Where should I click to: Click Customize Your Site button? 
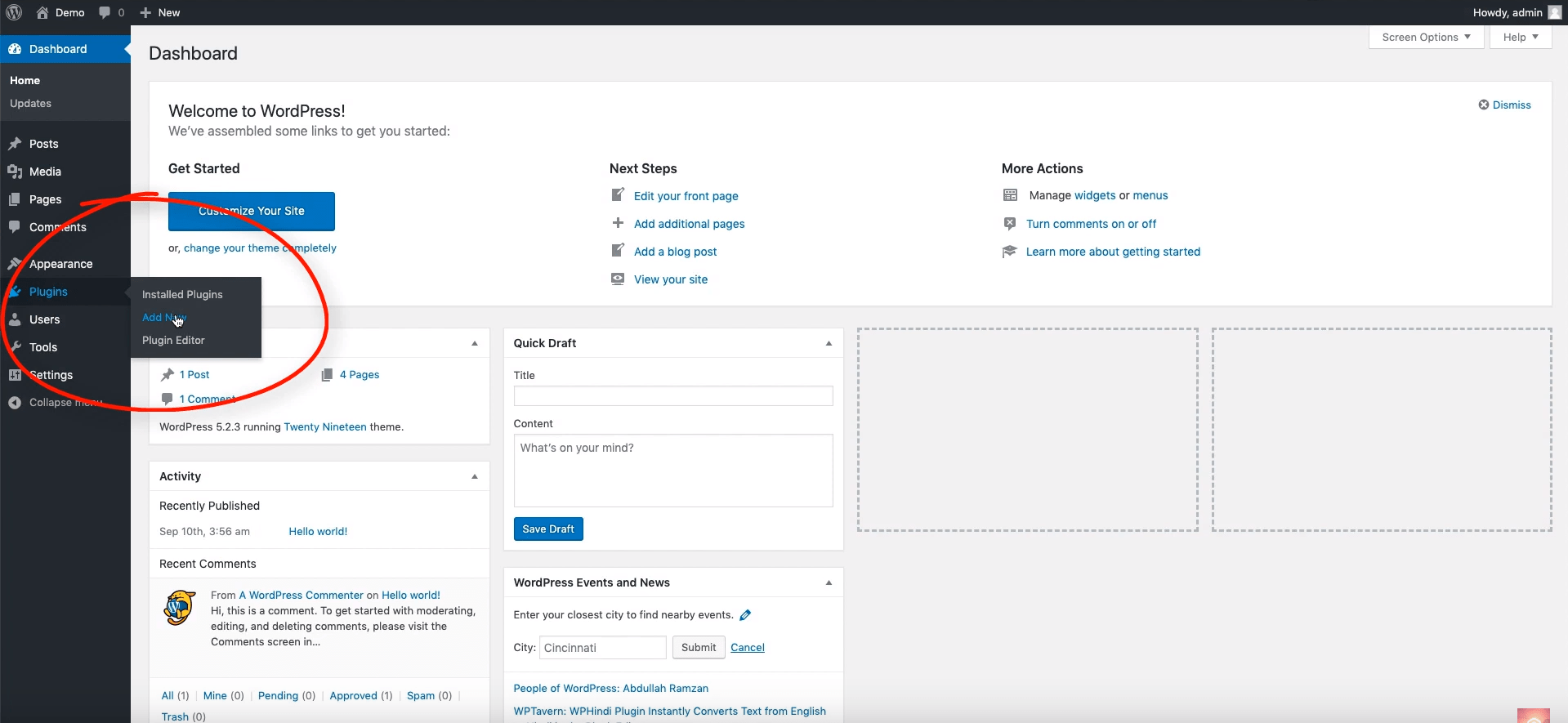tap(252, 211)
